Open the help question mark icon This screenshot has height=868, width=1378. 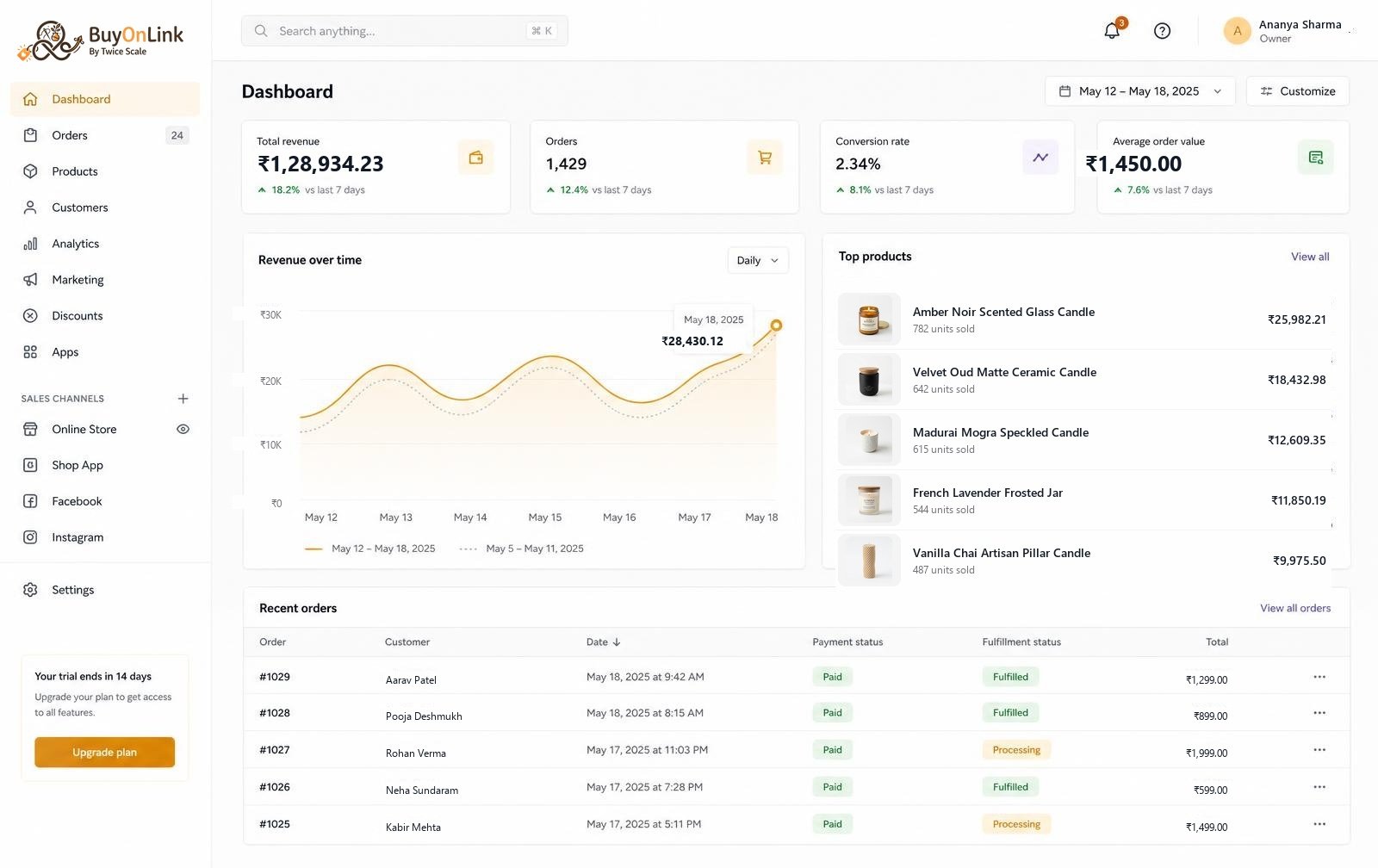(1162, 31)
